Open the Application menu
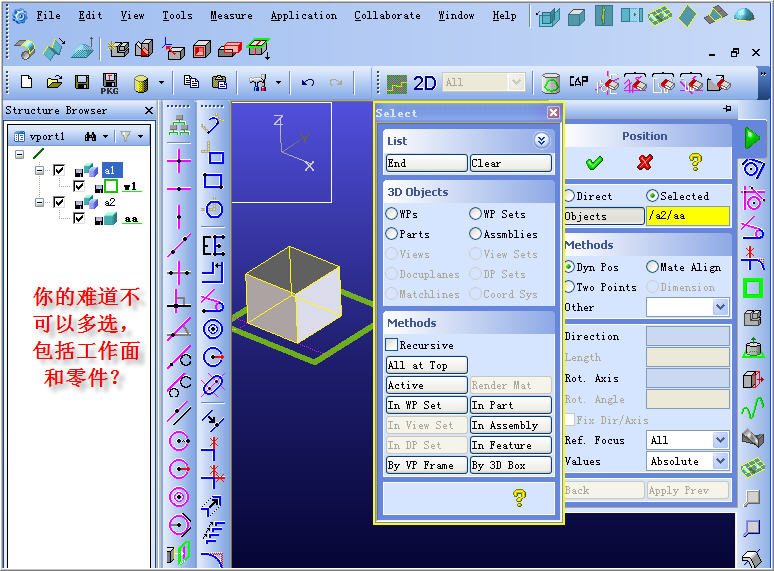 point(304,16)
